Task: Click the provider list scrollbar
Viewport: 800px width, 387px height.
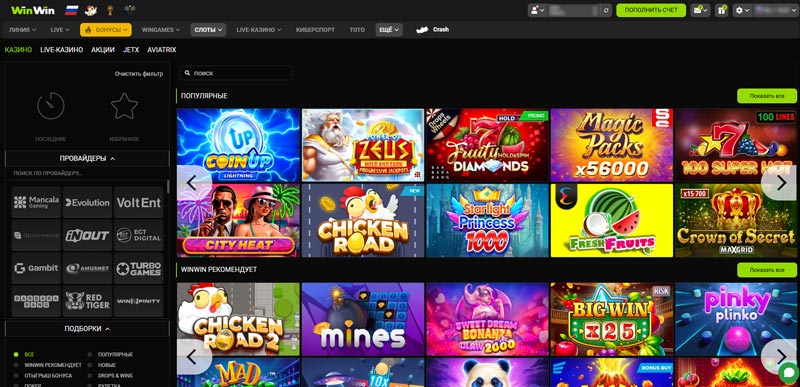Action: tap(168, 187)
